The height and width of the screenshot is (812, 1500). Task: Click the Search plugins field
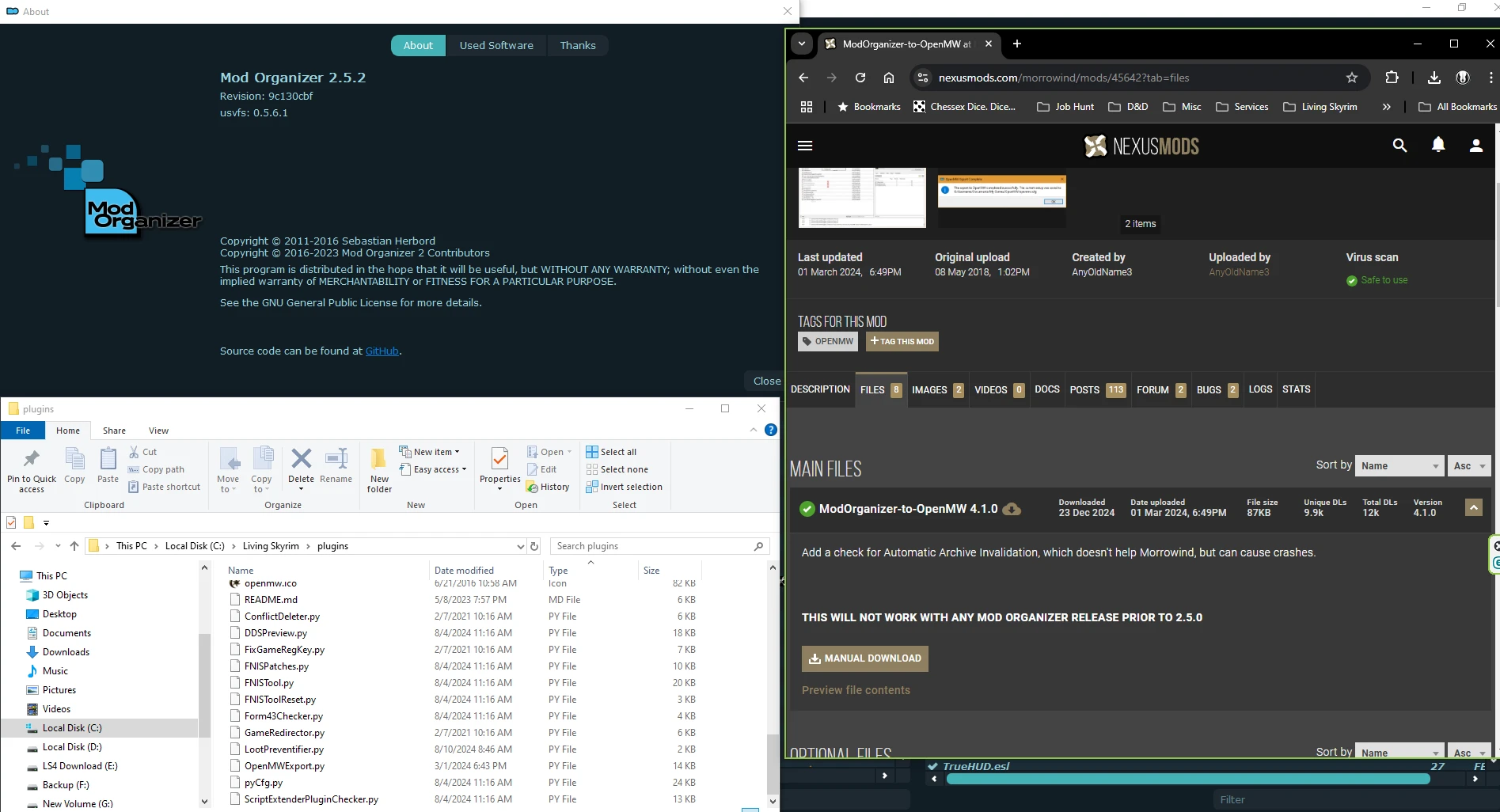click(x=659, y=546)
